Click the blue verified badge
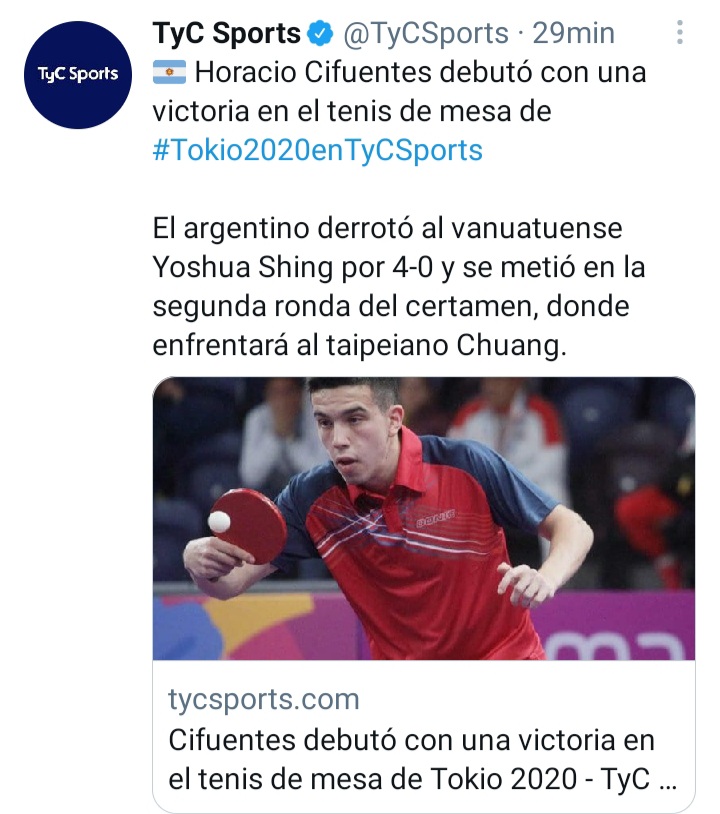 [320, 34]
